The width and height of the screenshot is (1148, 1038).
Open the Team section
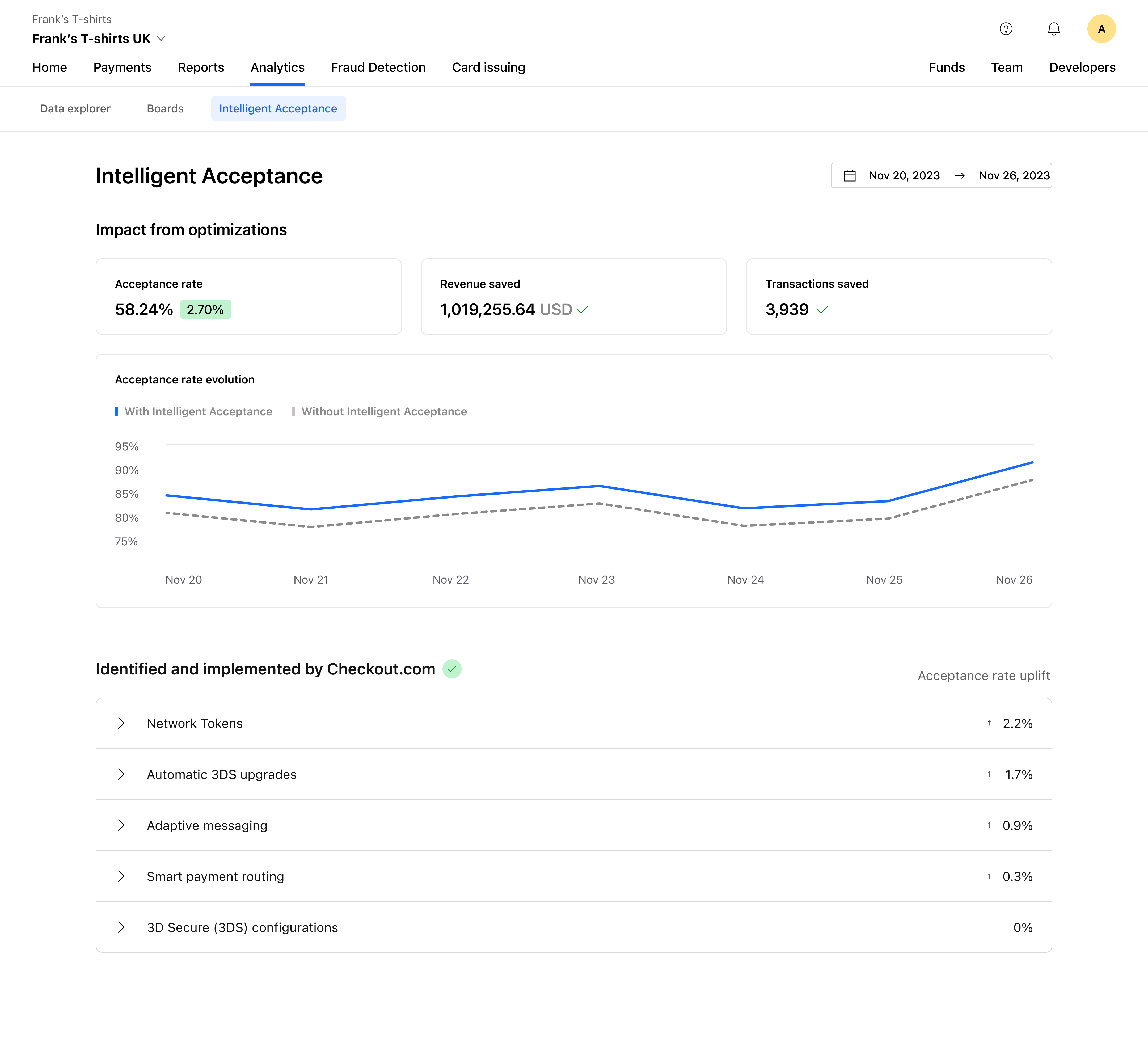1007,67
